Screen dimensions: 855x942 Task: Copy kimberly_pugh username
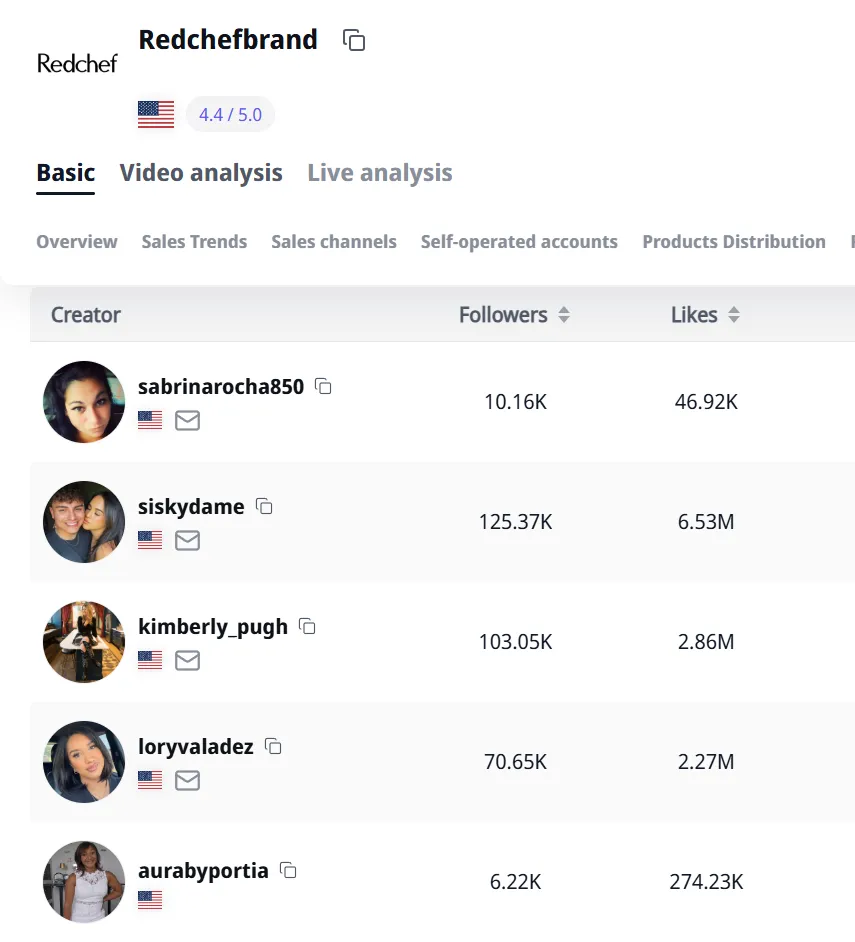pyautogui.click(x=307, y=627)
